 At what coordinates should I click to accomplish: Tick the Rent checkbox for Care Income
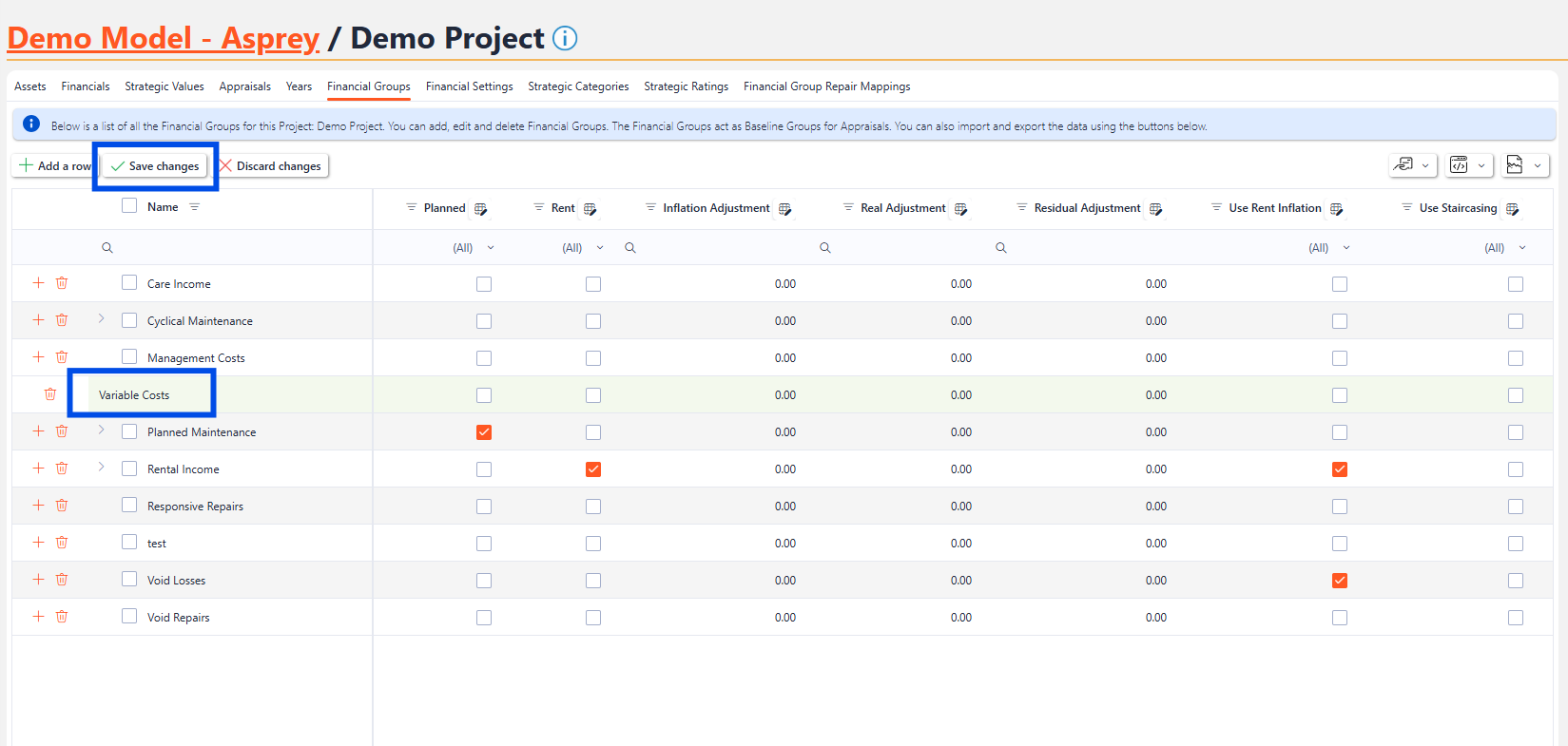click(593, 284)
